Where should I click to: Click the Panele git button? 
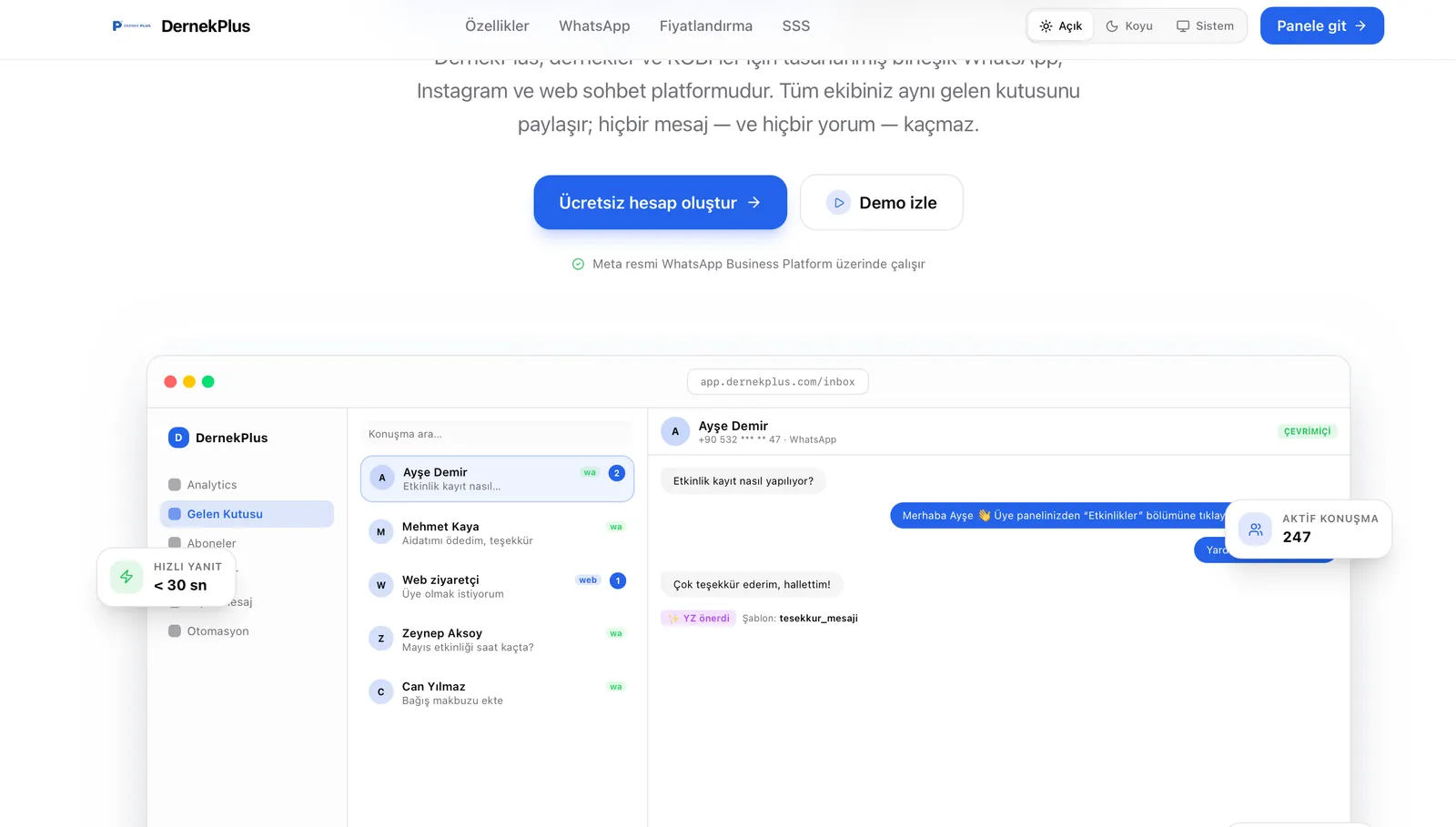1321,25
